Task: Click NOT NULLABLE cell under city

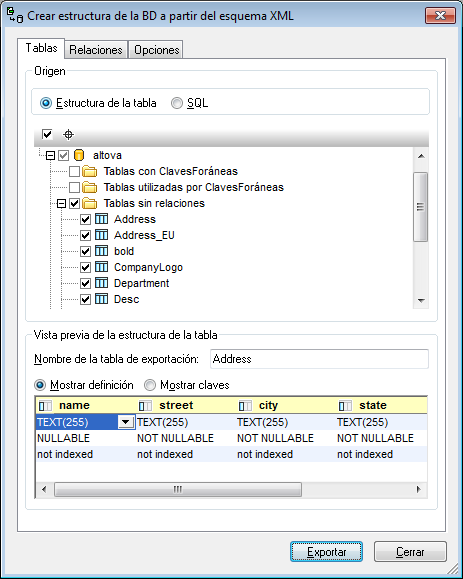Action: tap(285, 438)
